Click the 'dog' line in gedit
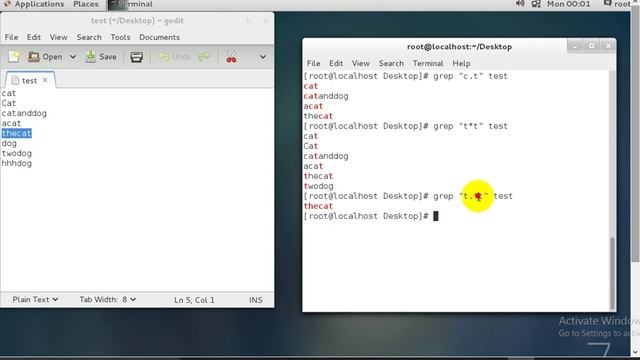The height and width of the screenshot is (360, 640). coord(9,143)
